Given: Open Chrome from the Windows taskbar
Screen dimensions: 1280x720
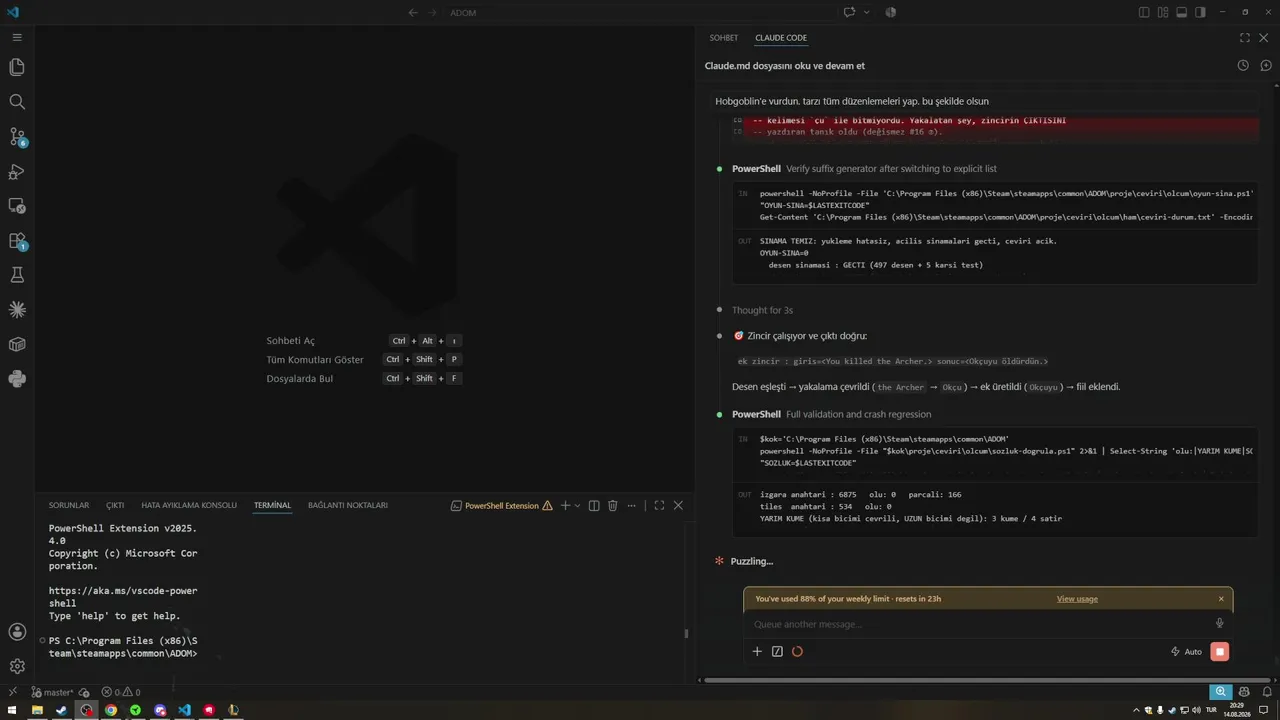Looking at the screenshot, I should tap(111, 710).
